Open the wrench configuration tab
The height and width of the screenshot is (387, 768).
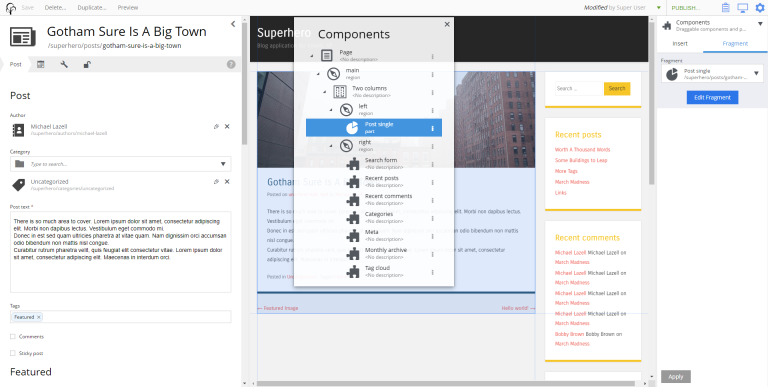64,64
